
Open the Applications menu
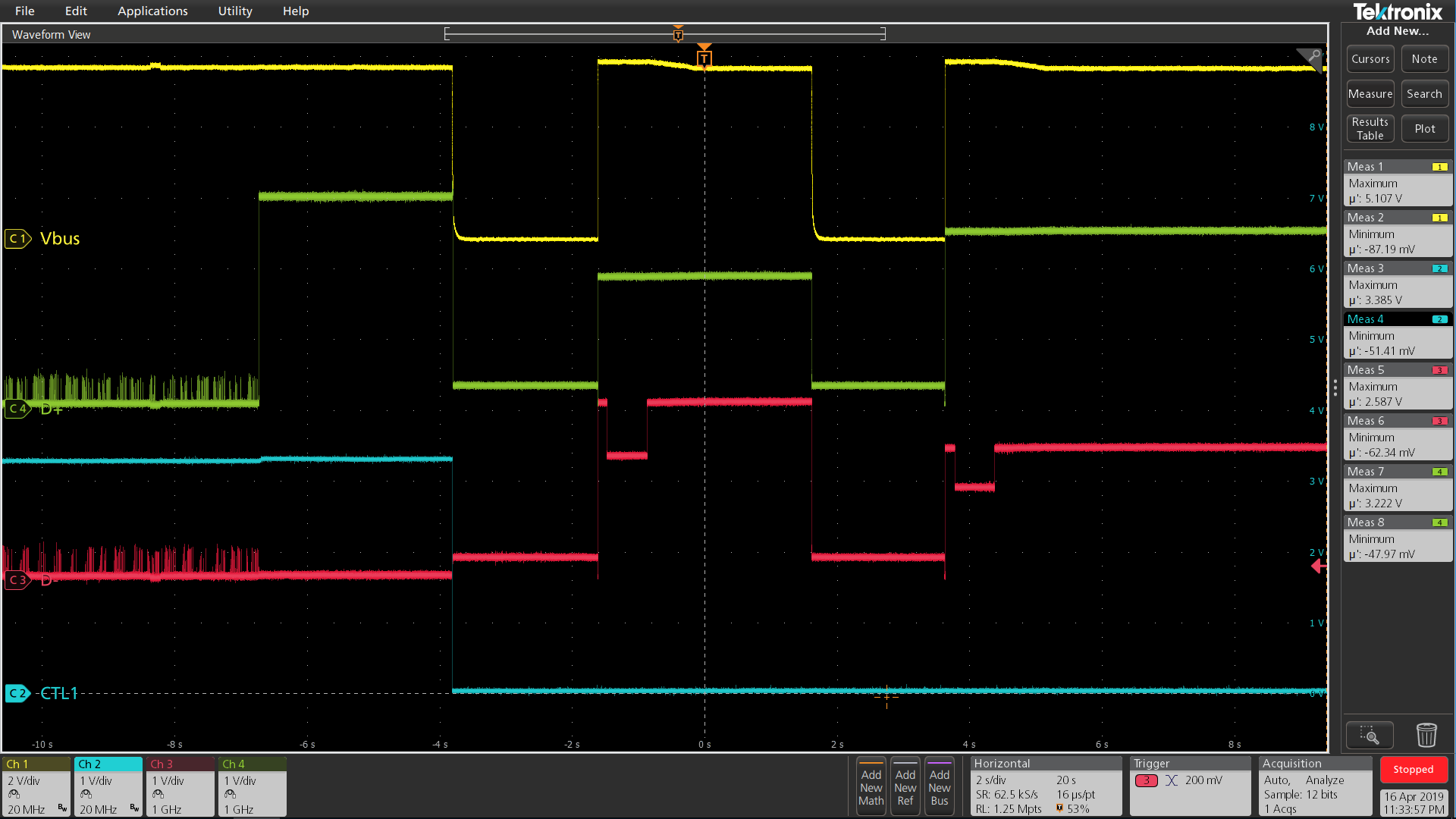(x=152, y=11)
